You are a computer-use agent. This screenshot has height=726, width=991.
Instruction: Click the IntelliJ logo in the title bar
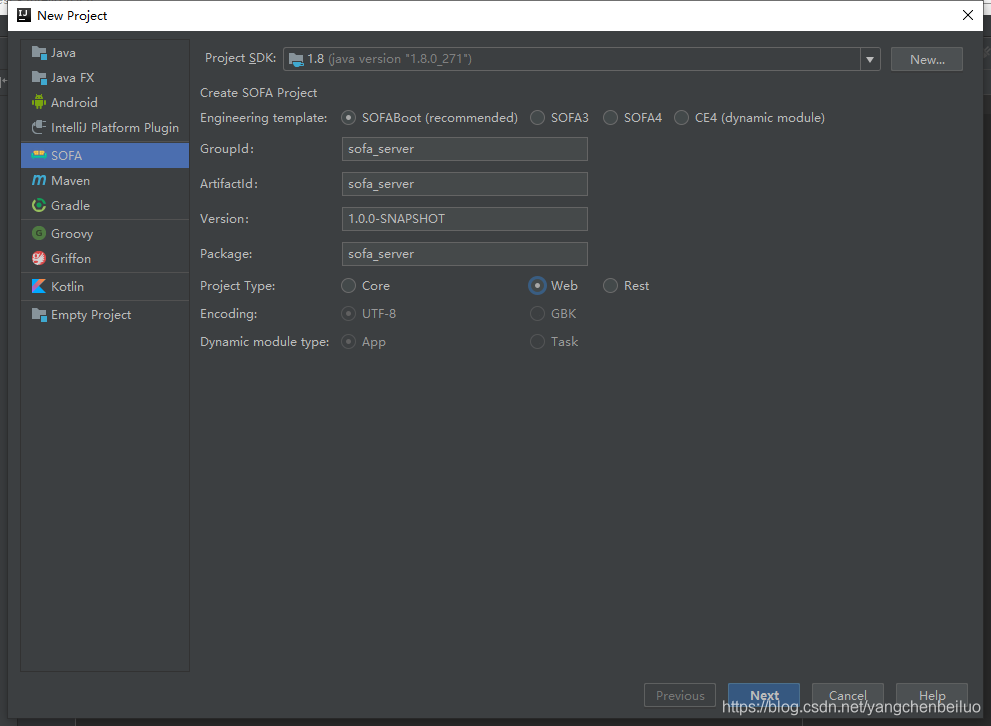(24, 15)
